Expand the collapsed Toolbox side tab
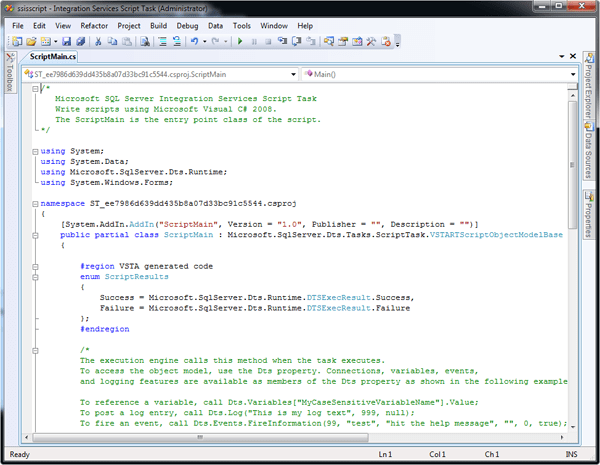Screen dimensions: 600x465 [x=10, y=73]
